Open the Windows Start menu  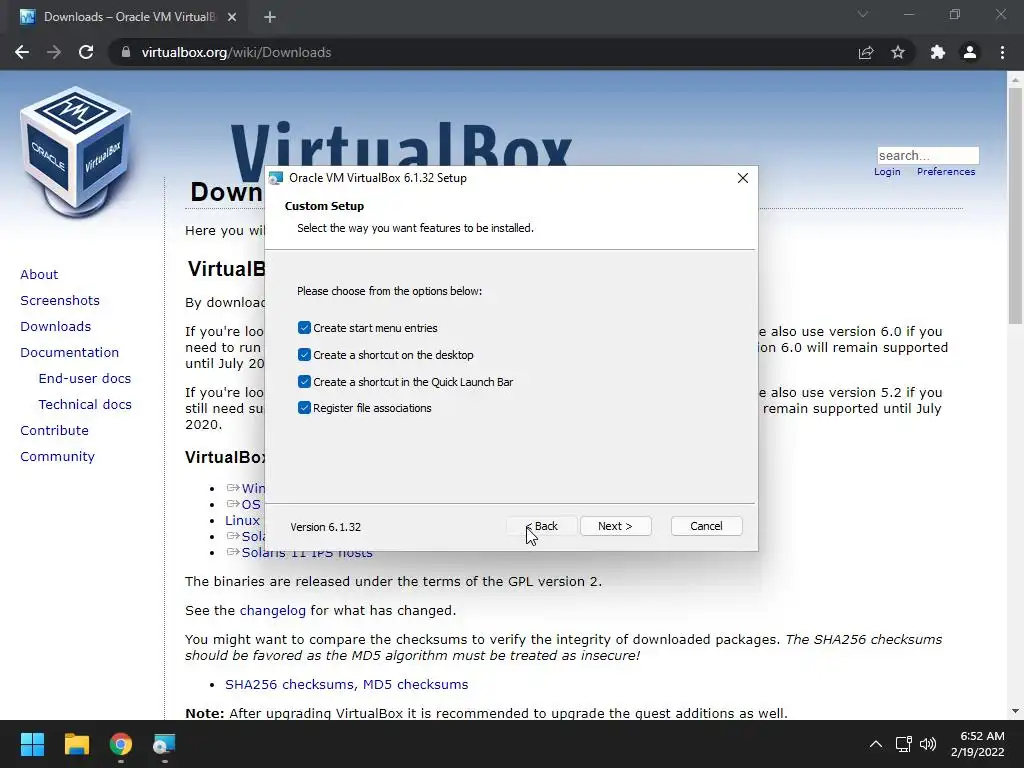(x=32, y=744)
